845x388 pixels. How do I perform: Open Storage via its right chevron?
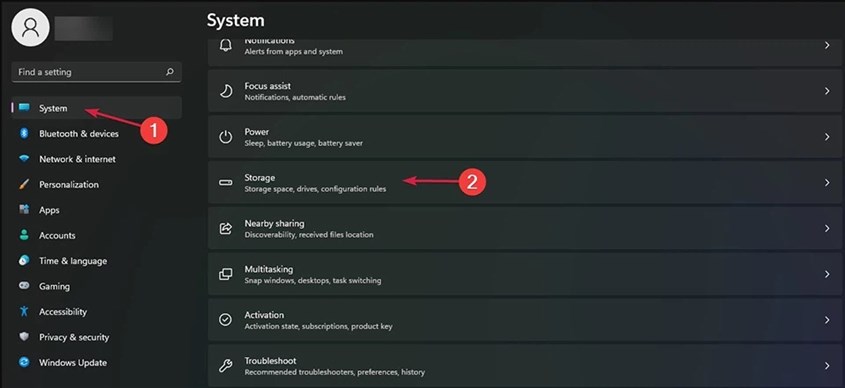[827, 183]
